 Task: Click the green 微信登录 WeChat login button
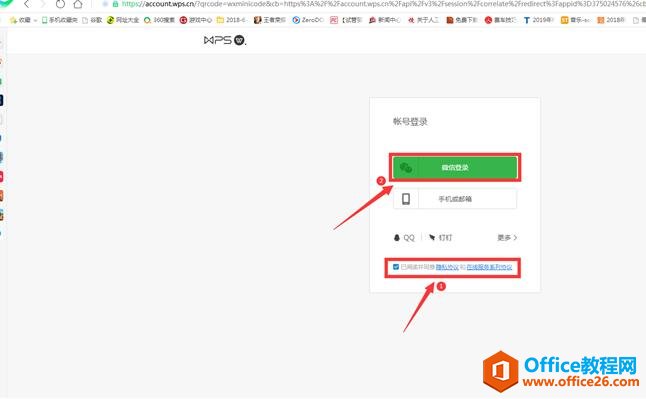(455, 167)
